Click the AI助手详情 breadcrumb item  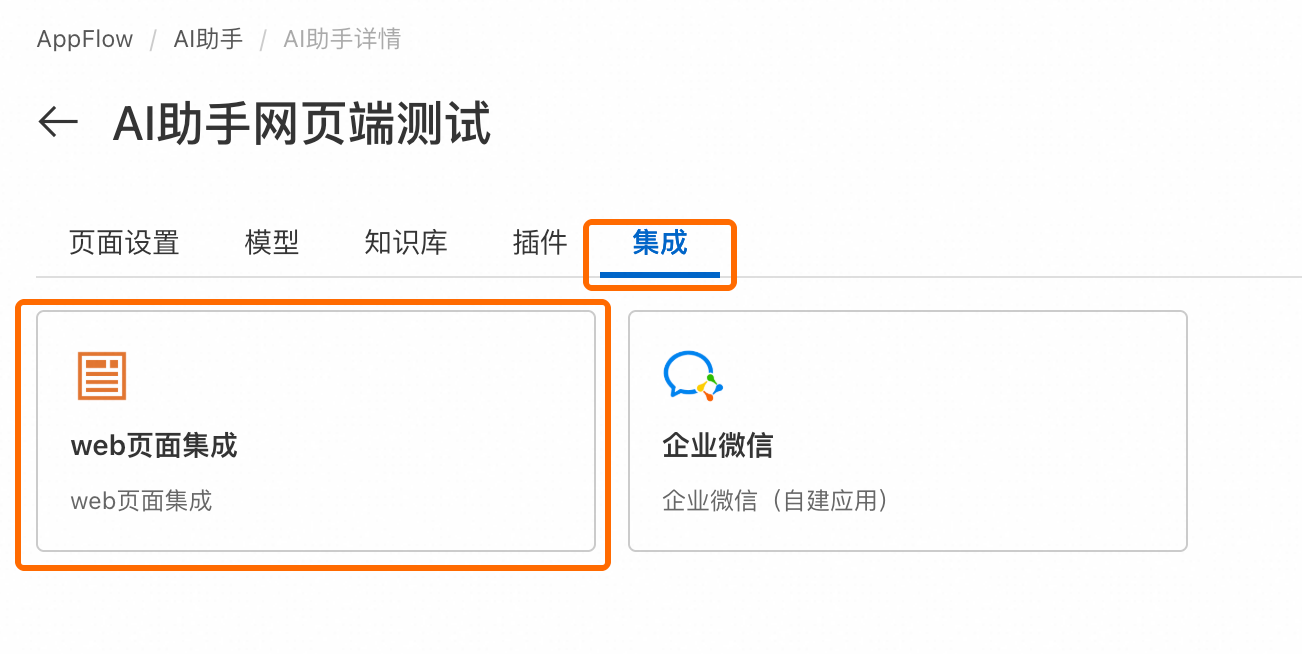click(342, 40)
